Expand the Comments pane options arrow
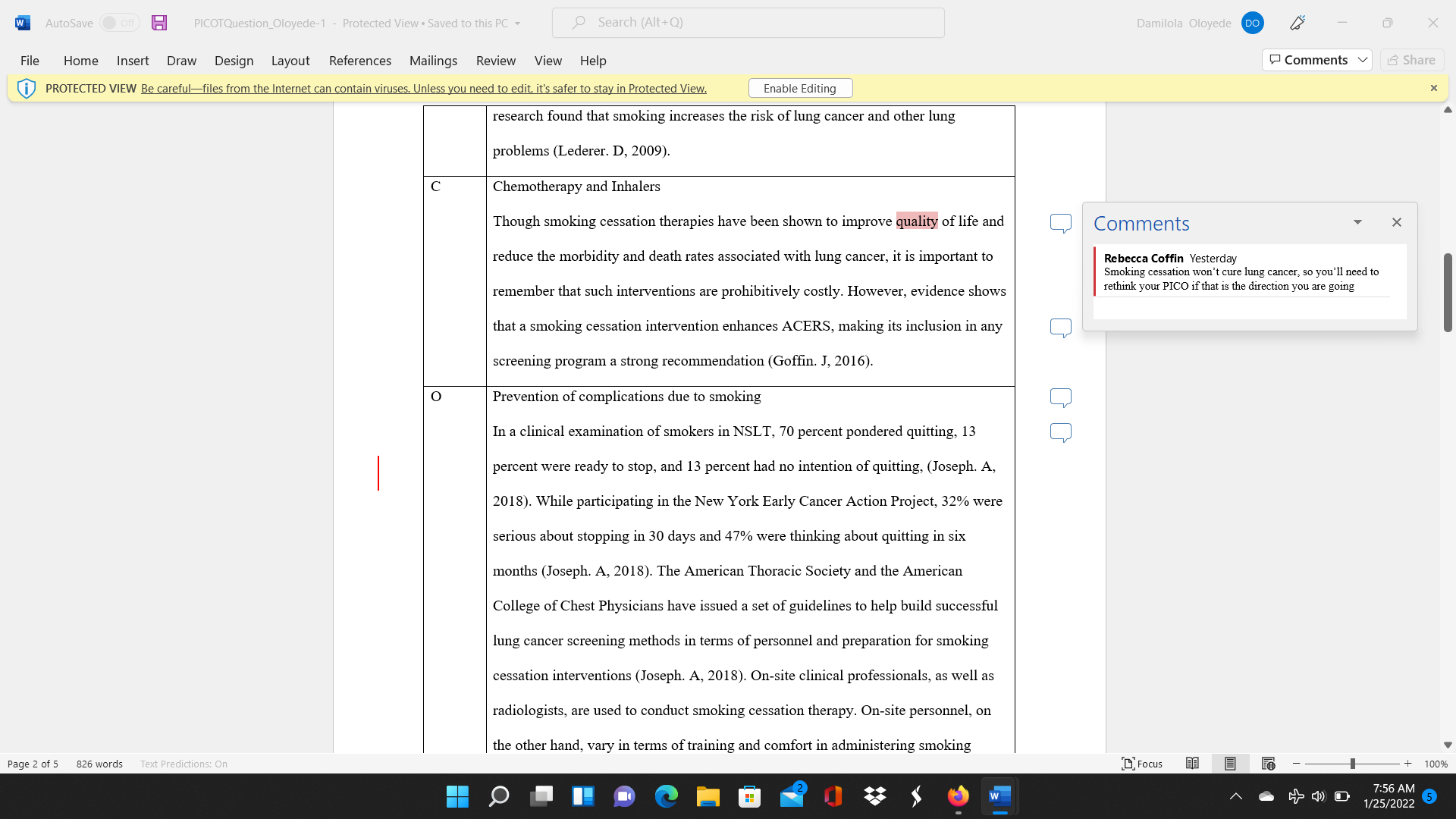Image resolution: width=1456 pixels, height=819 pixels. pyautogui.click(x=1358, y=222)
